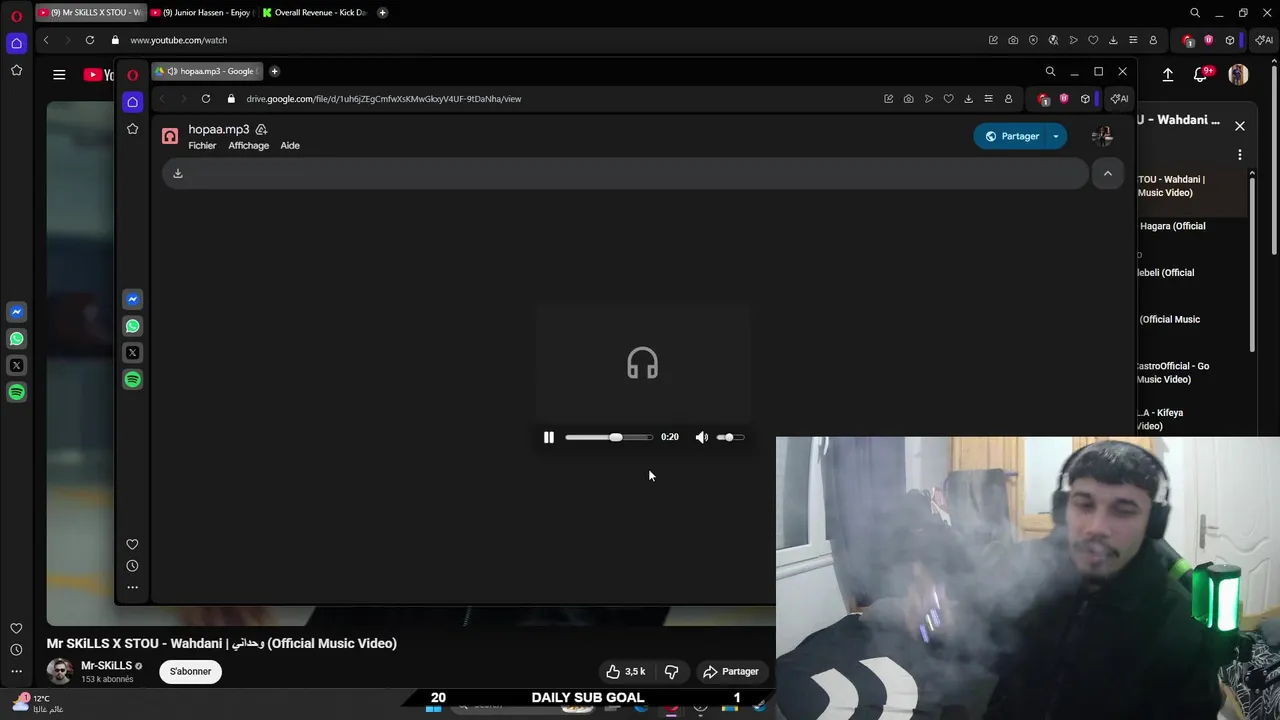Viewport: 1280px width, 720px height.
Task: Reload the Google Drive page
Action: [206, 99]
